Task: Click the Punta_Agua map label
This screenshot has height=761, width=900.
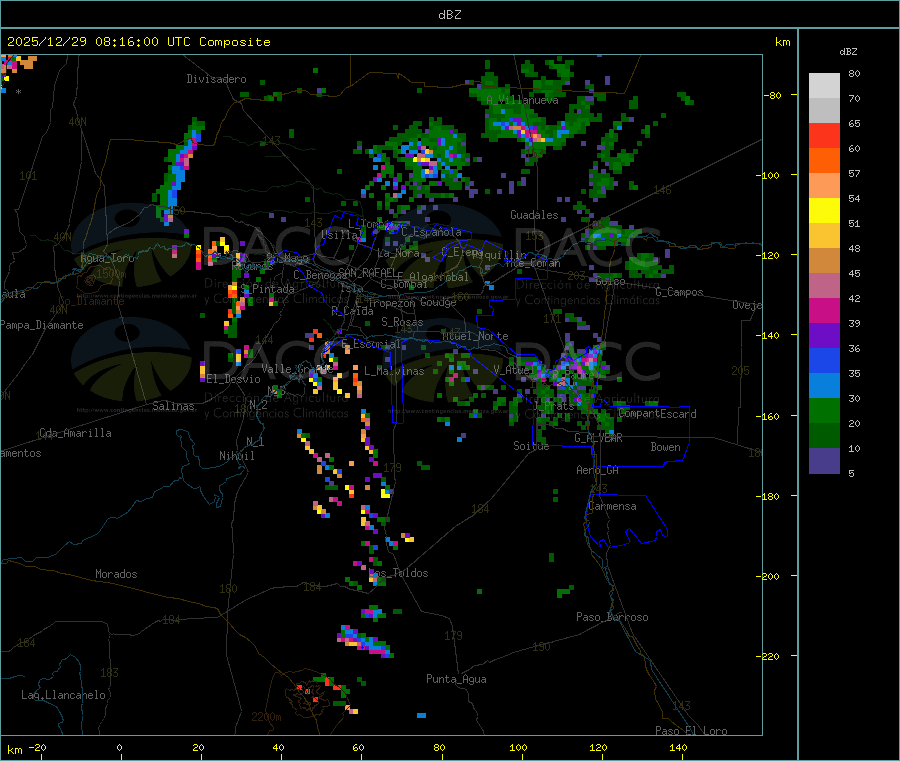Action: [456, 679]
